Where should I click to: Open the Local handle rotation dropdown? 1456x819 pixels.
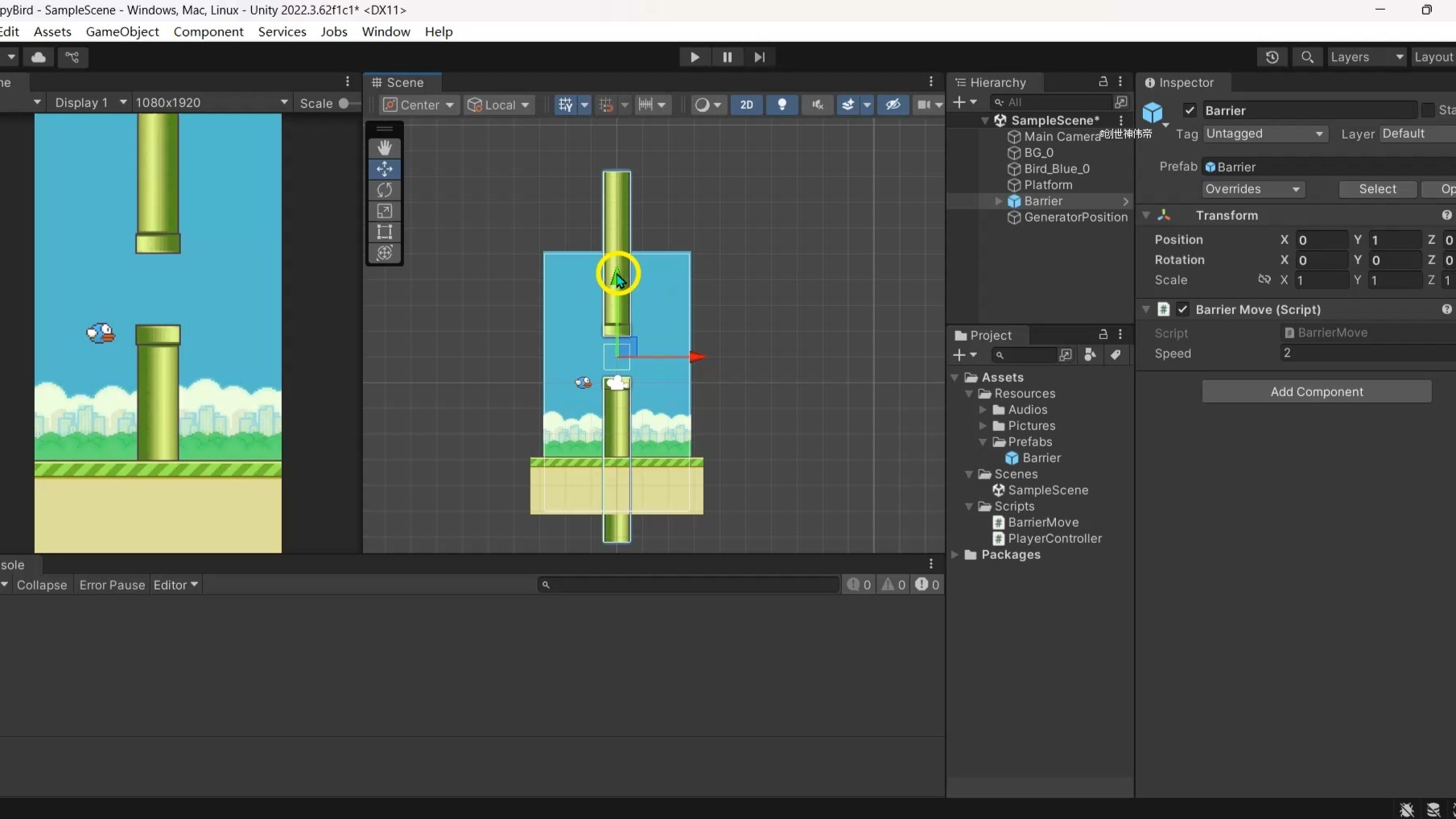499,105
